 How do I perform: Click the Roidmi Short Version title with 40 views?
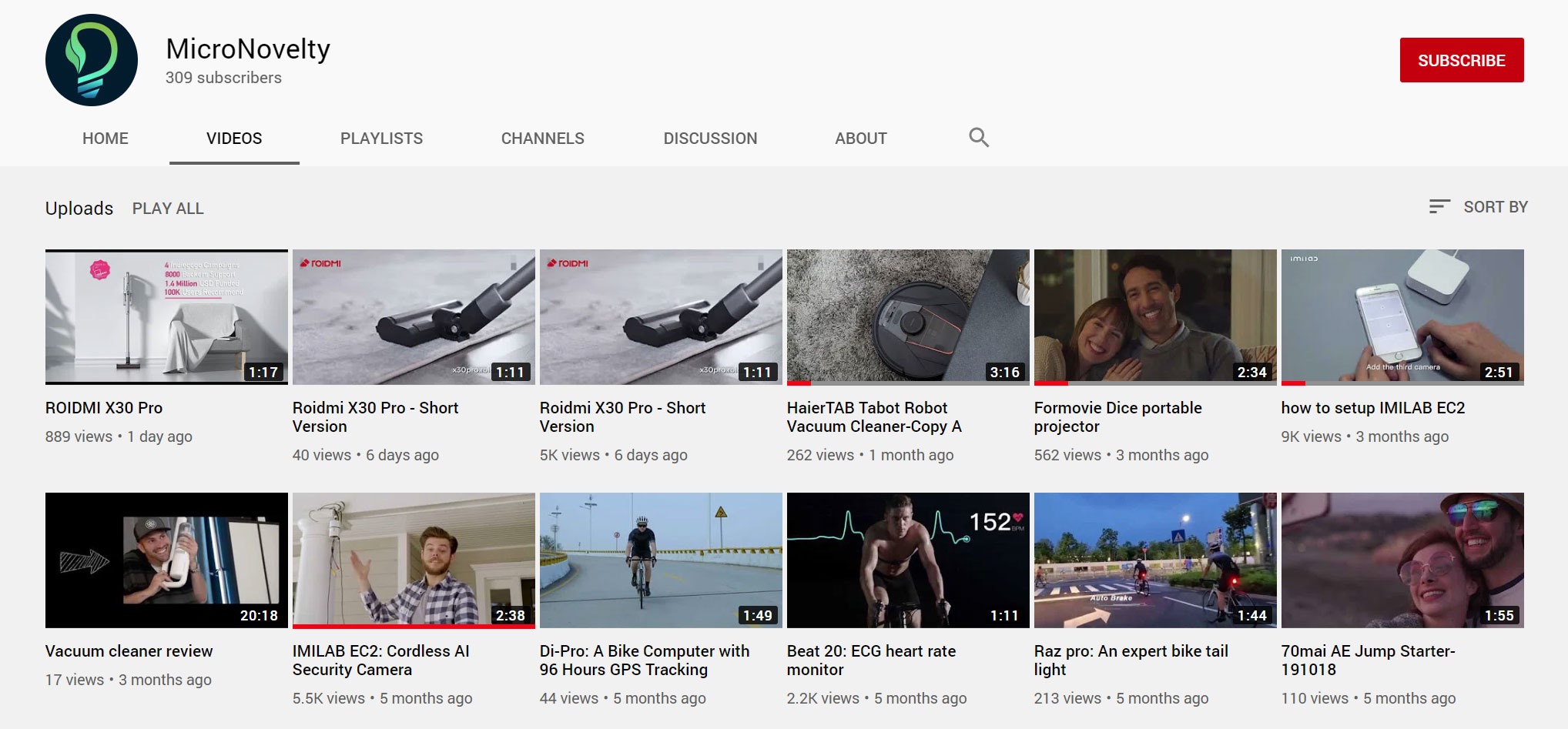pyautogui.click(x=375, y=417)
